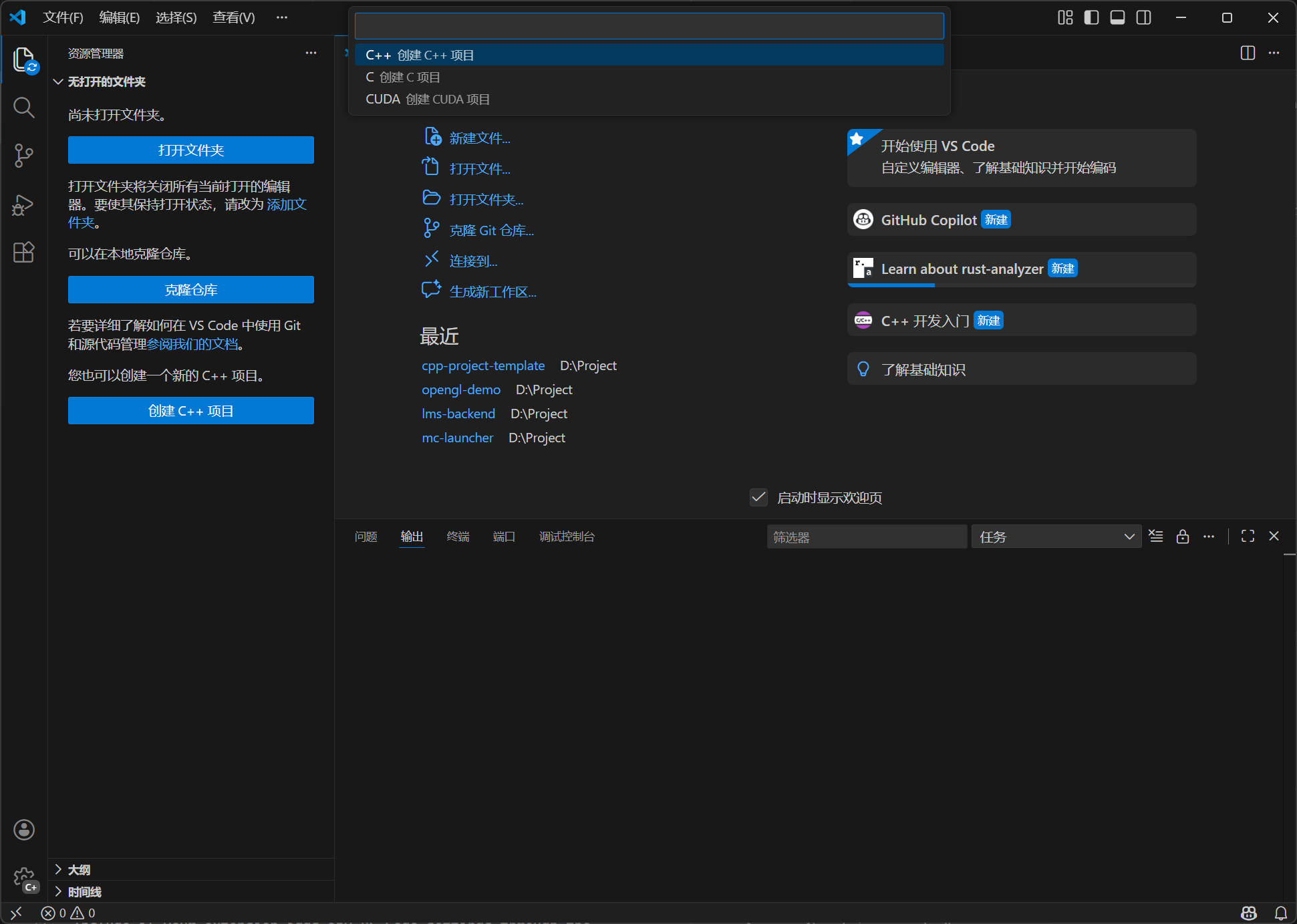The image size is (1297, 924).
Task: Uncheck 启动时显示欢迎页 checkbox
Action: click(758, 497)
